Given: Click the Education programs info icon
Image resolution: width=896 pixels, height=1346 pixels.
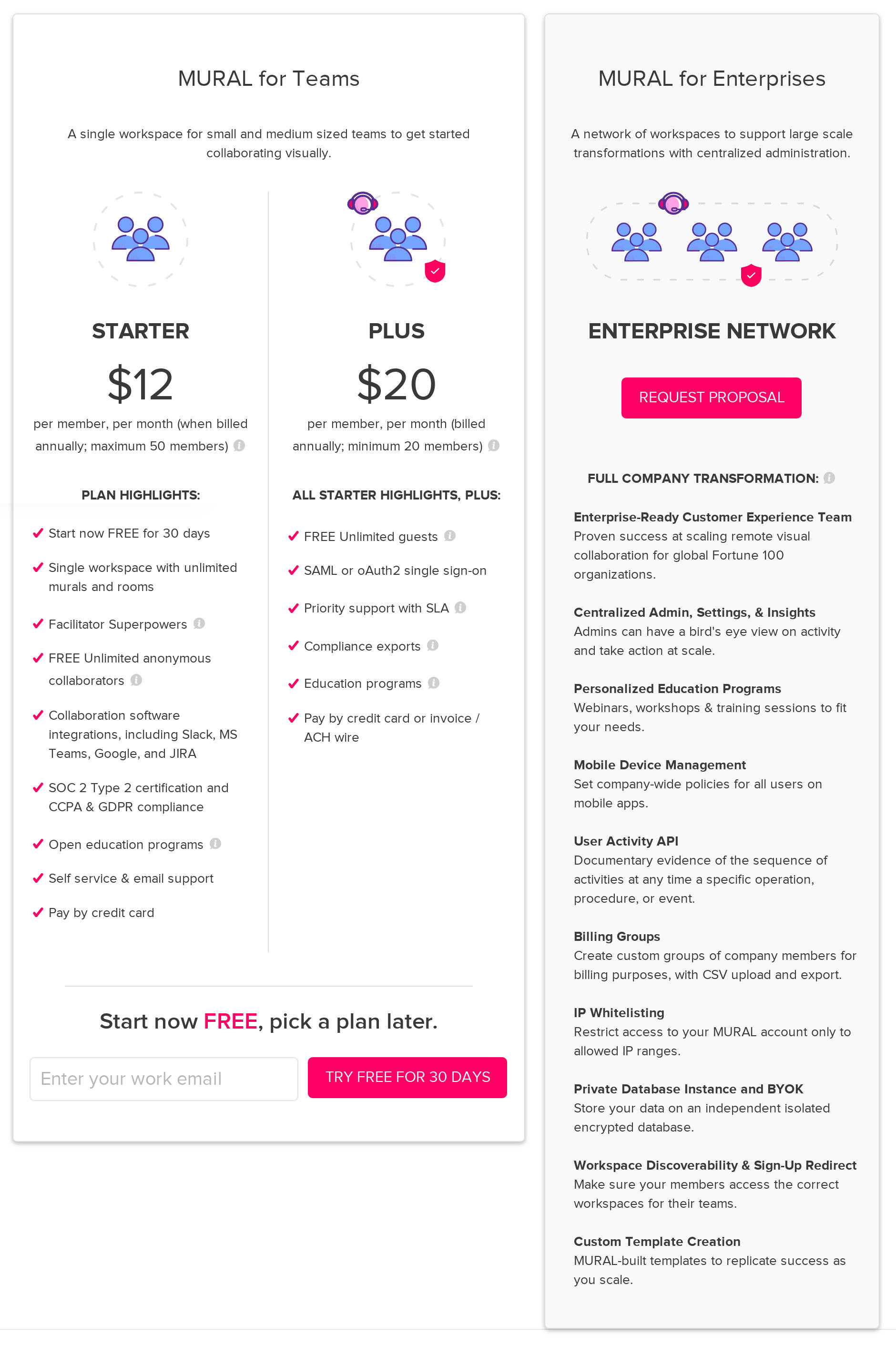Looking at the screenshot, I should point(433,683).
